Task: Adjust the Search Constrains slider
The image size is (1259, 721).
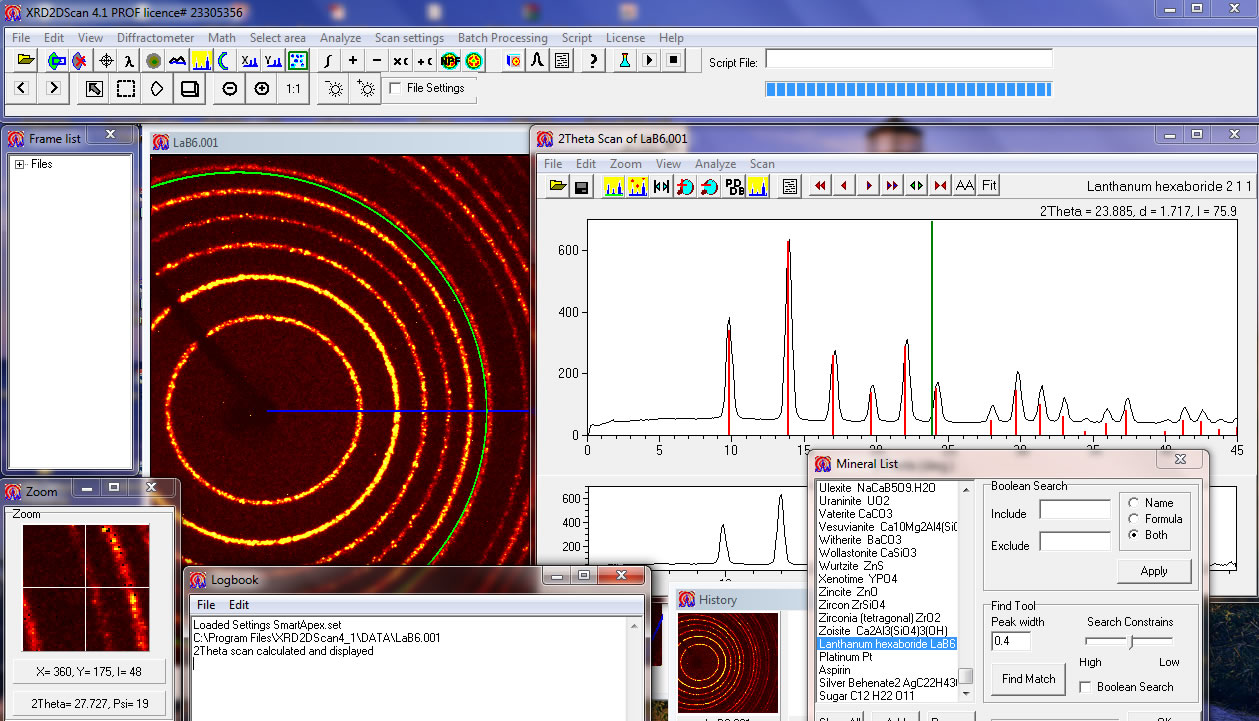Action: (x=1130, y=641)
